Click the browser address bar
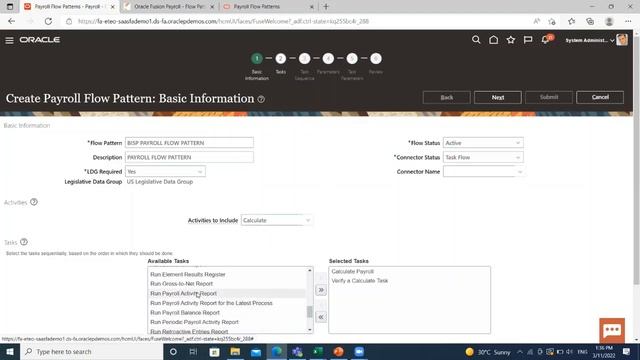The image size is (640, 360). (300, 21)
